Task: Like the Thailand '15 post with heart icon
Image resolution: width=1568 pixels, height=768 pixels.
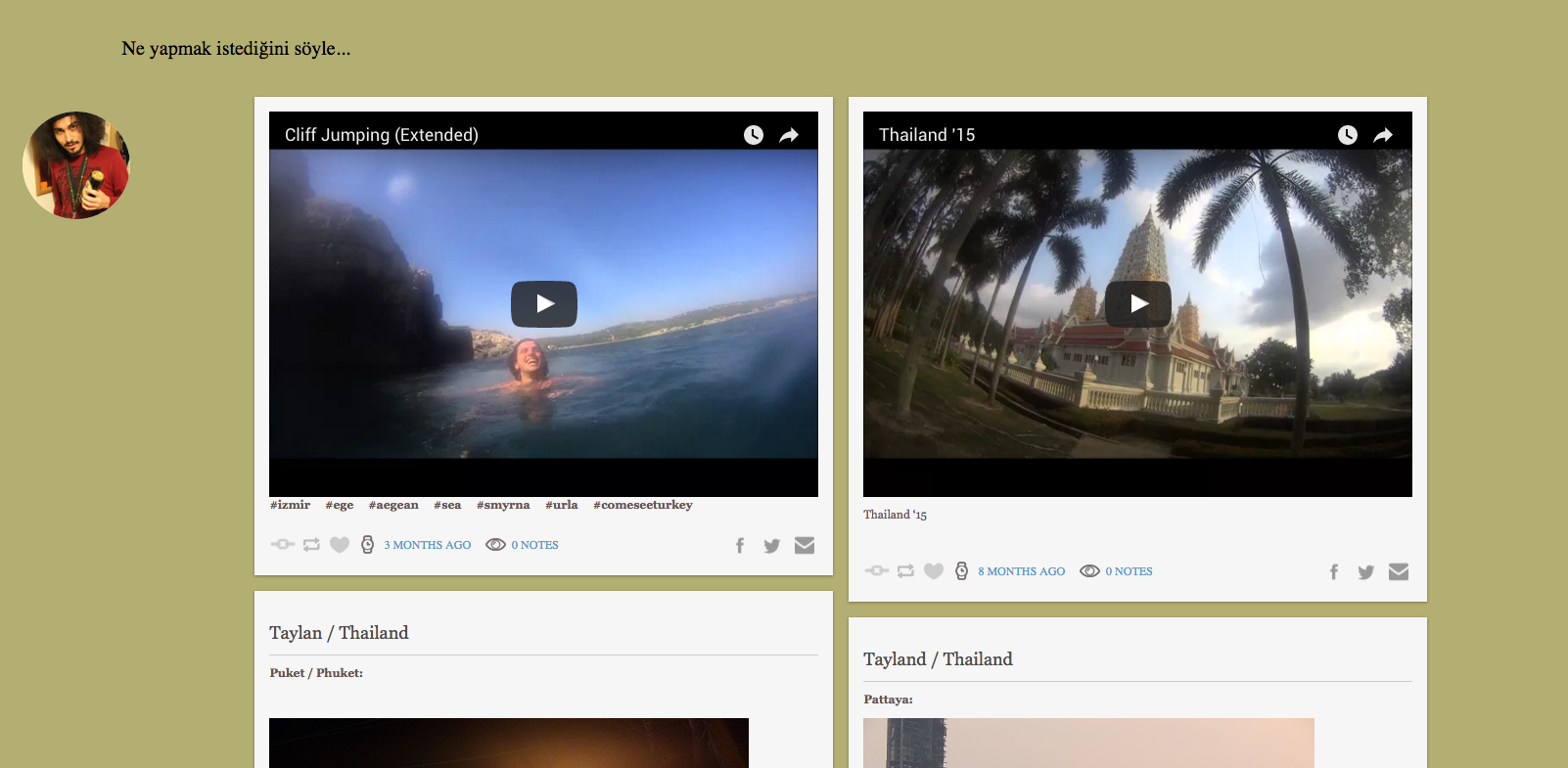Action: pyautogui.click(x=934, y=571)
